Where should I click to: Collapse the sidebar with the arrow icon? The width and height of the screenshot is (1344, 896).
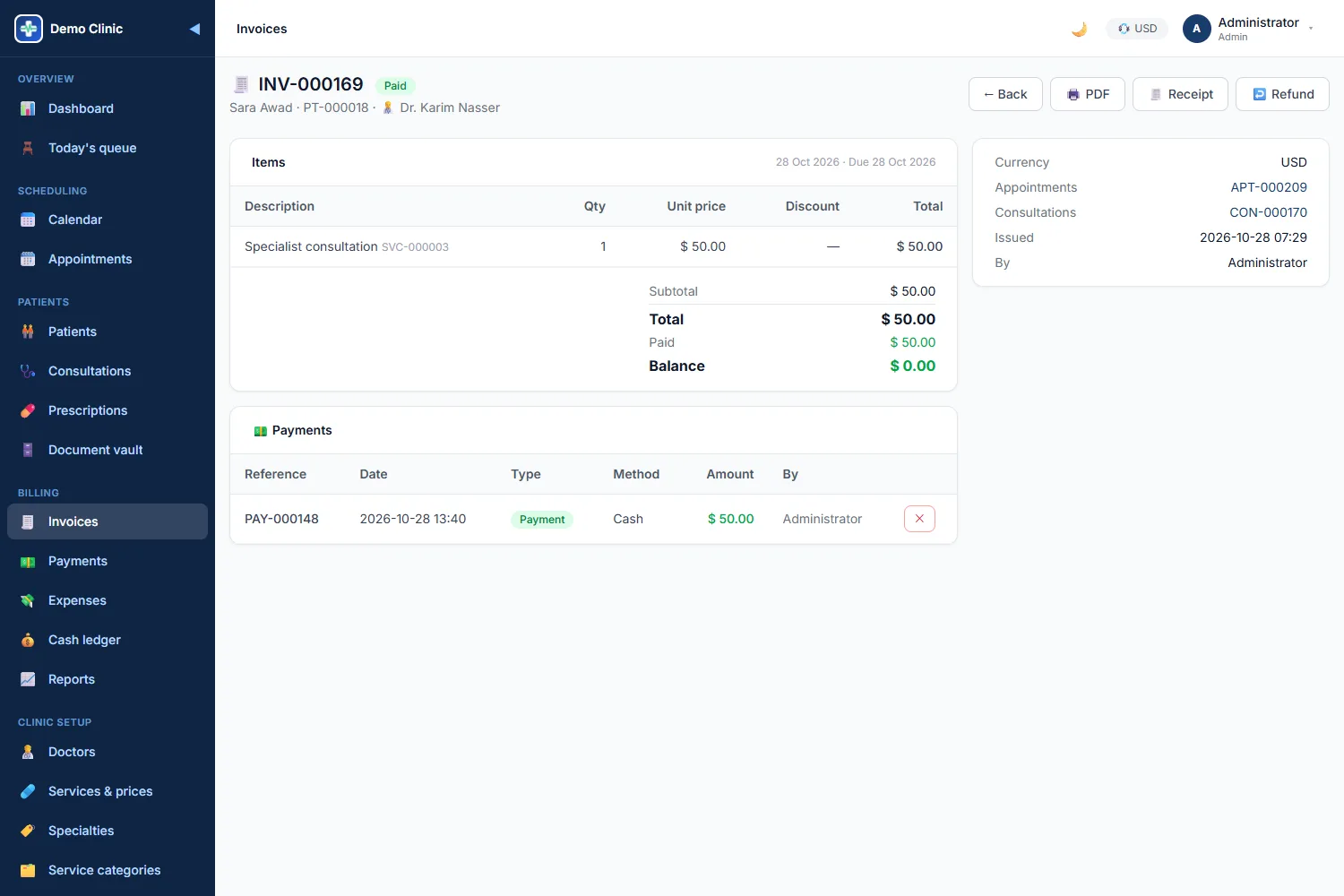click(194, 29)
